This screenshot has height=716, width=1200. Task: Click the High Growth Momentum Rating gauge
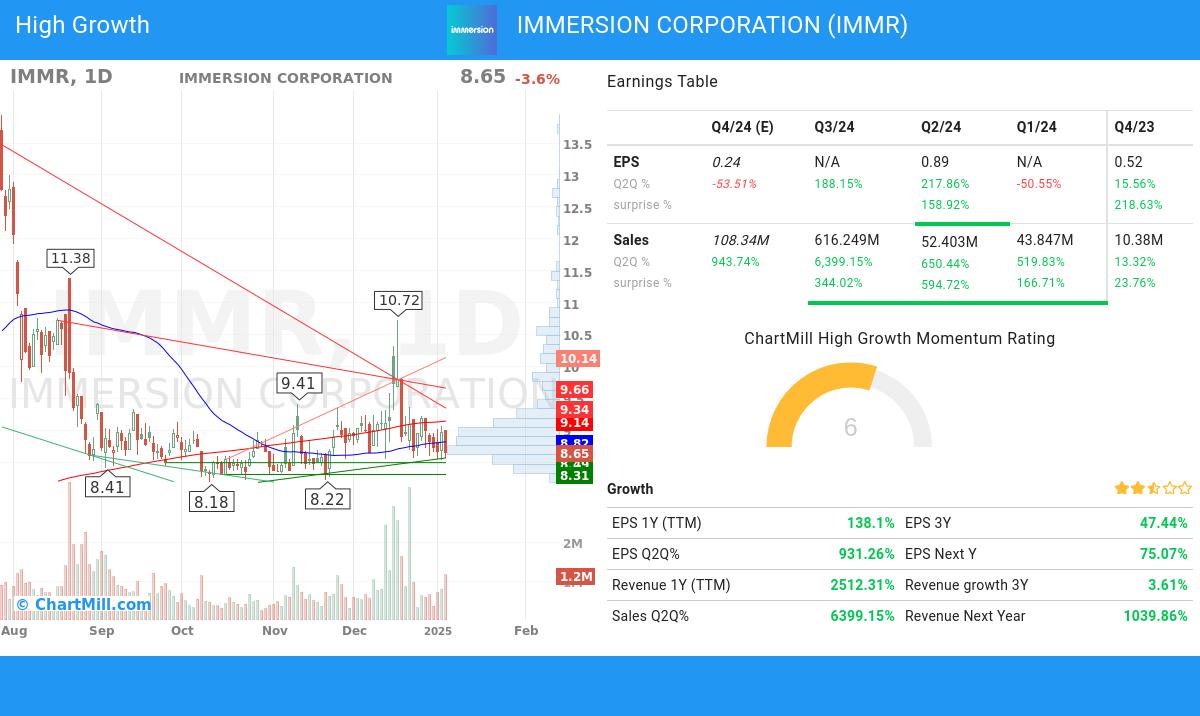tap(849, 408)
